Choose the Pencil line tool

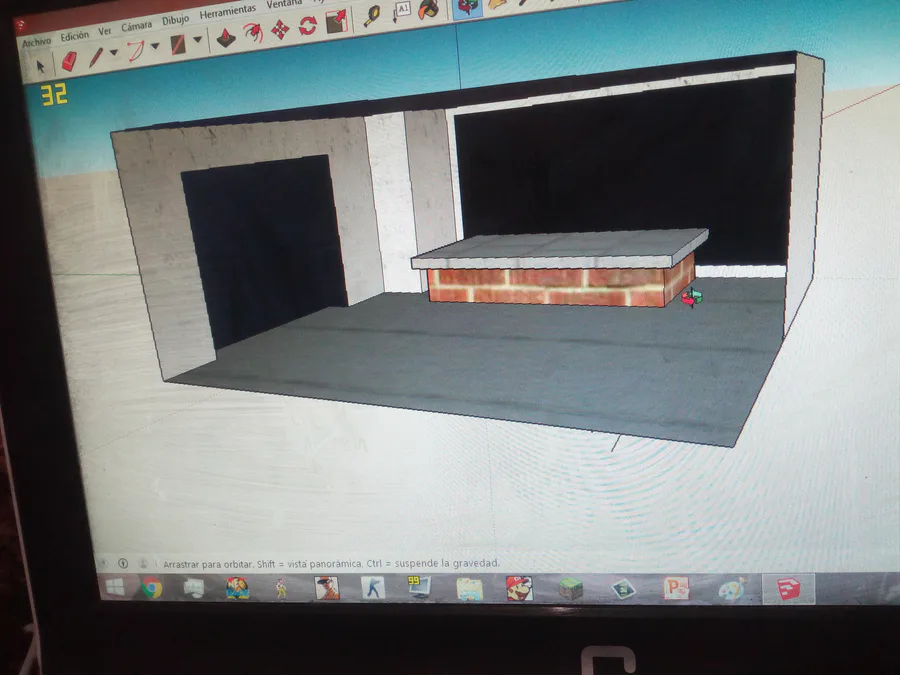(96, 57)
